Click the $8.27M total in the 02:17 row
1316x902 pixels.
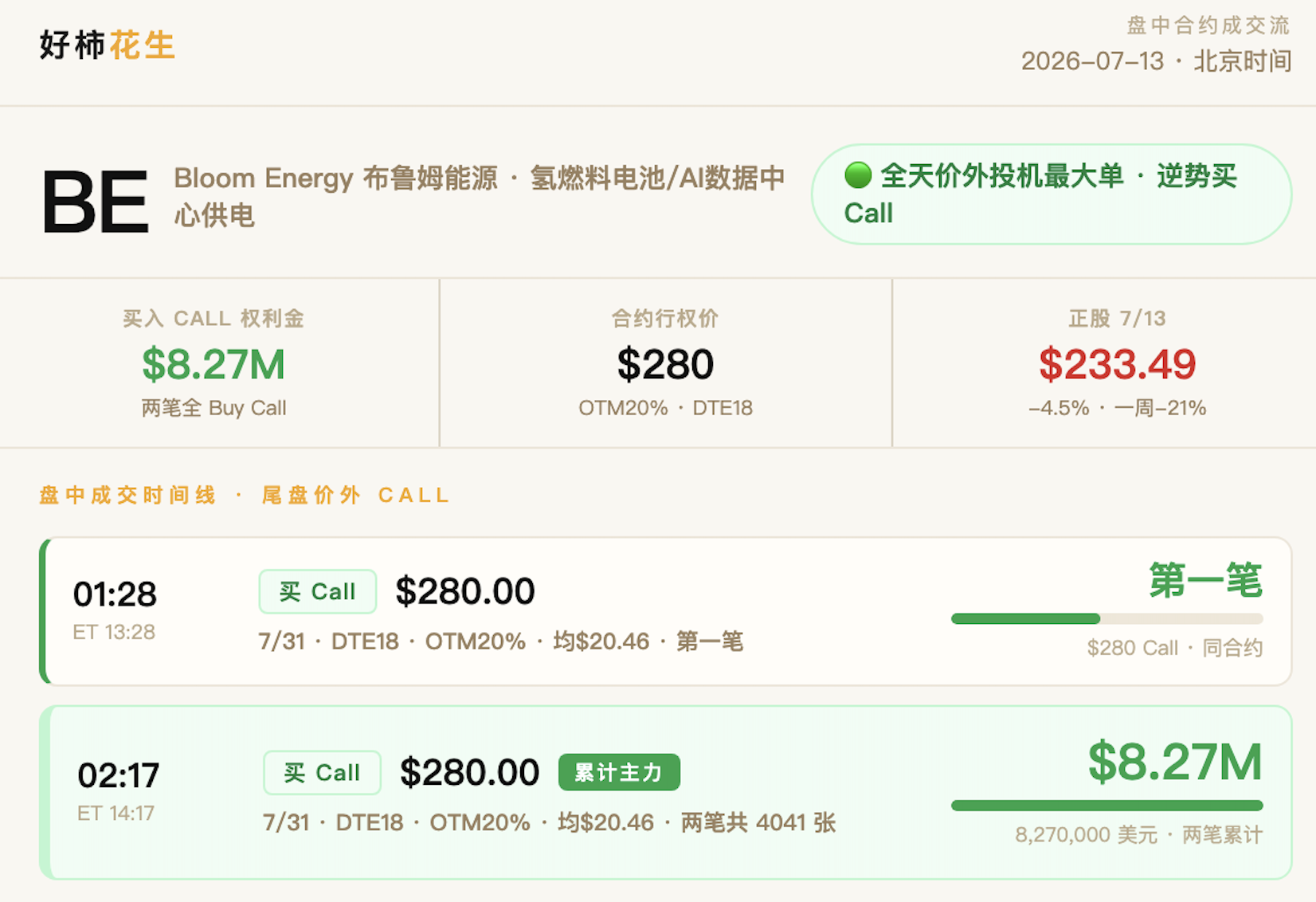coord(1175,762)
